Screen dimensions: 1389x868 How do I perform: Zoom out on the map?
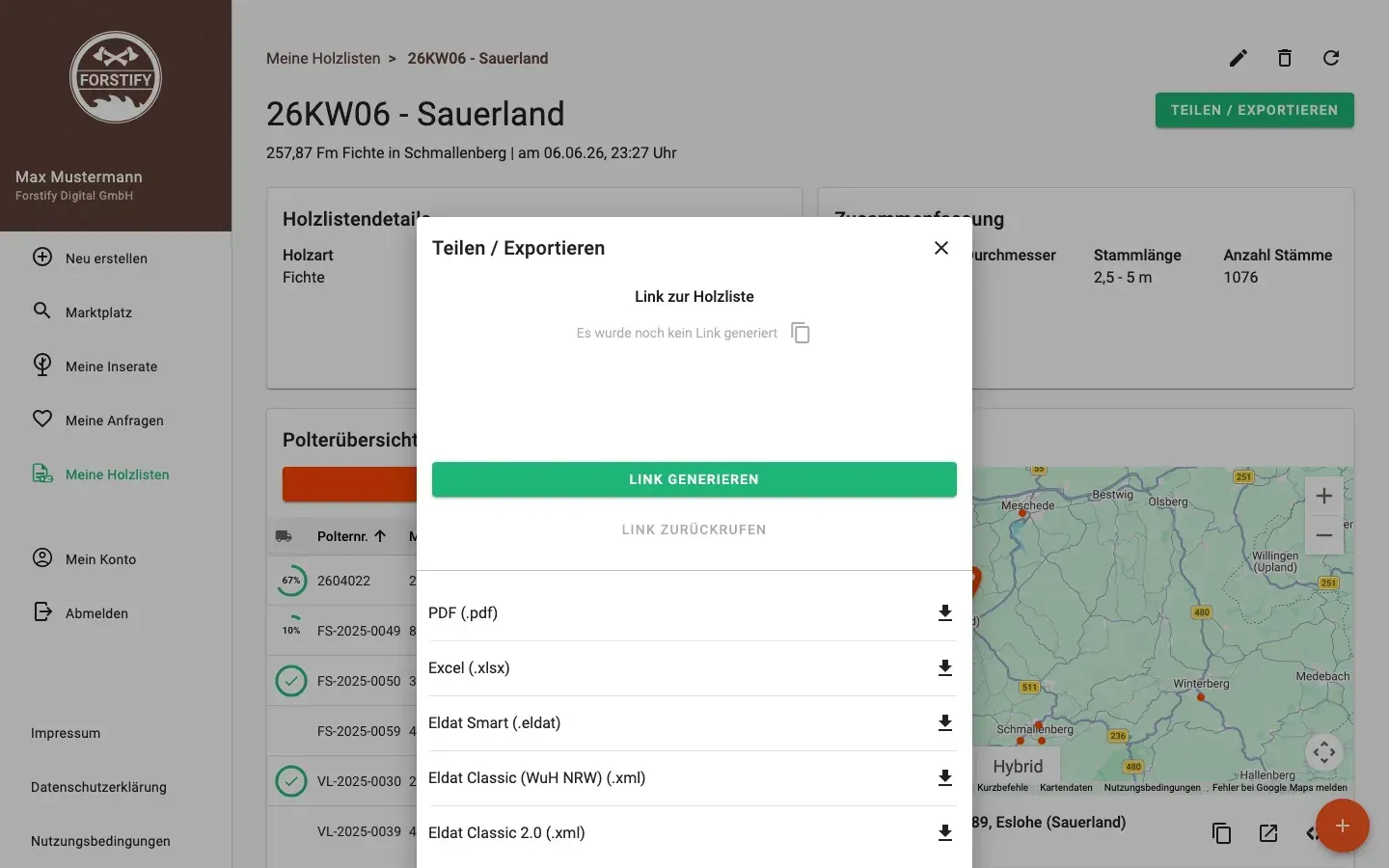click(1324, 535)
